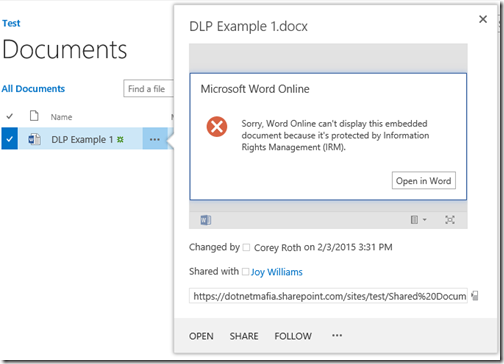
Task: Click FOLLOW in the callout footer
Action: pyautogui.click(x=293, y=336)
